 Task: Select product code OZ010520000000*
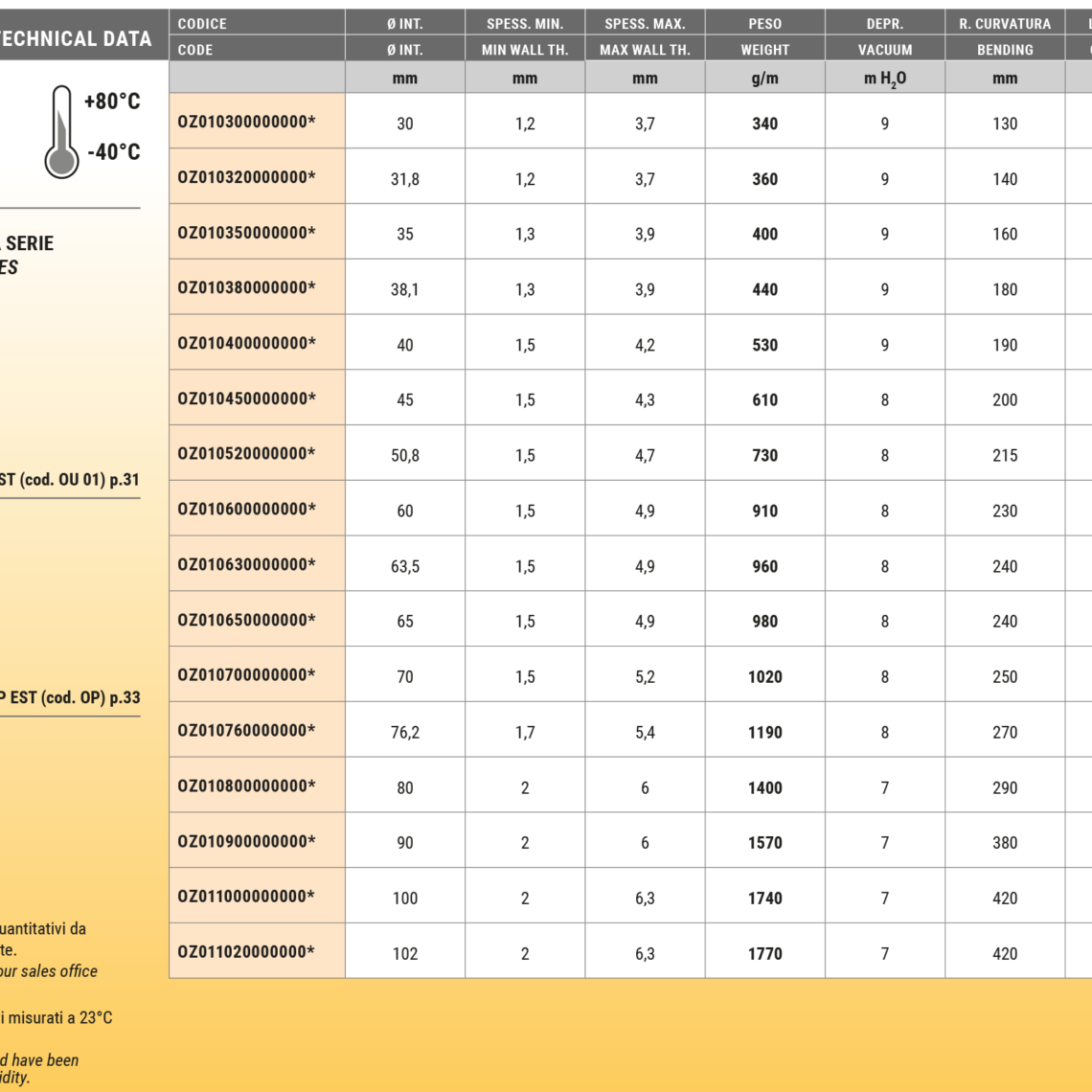246,454
